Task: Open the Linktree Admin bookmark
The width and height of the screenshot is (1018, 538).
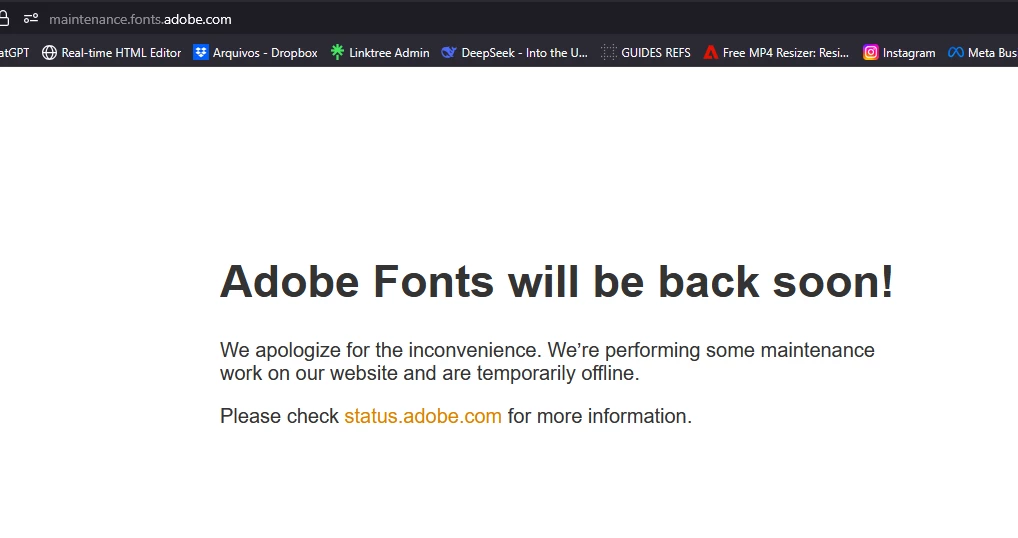Action: [x=380, y=53]
